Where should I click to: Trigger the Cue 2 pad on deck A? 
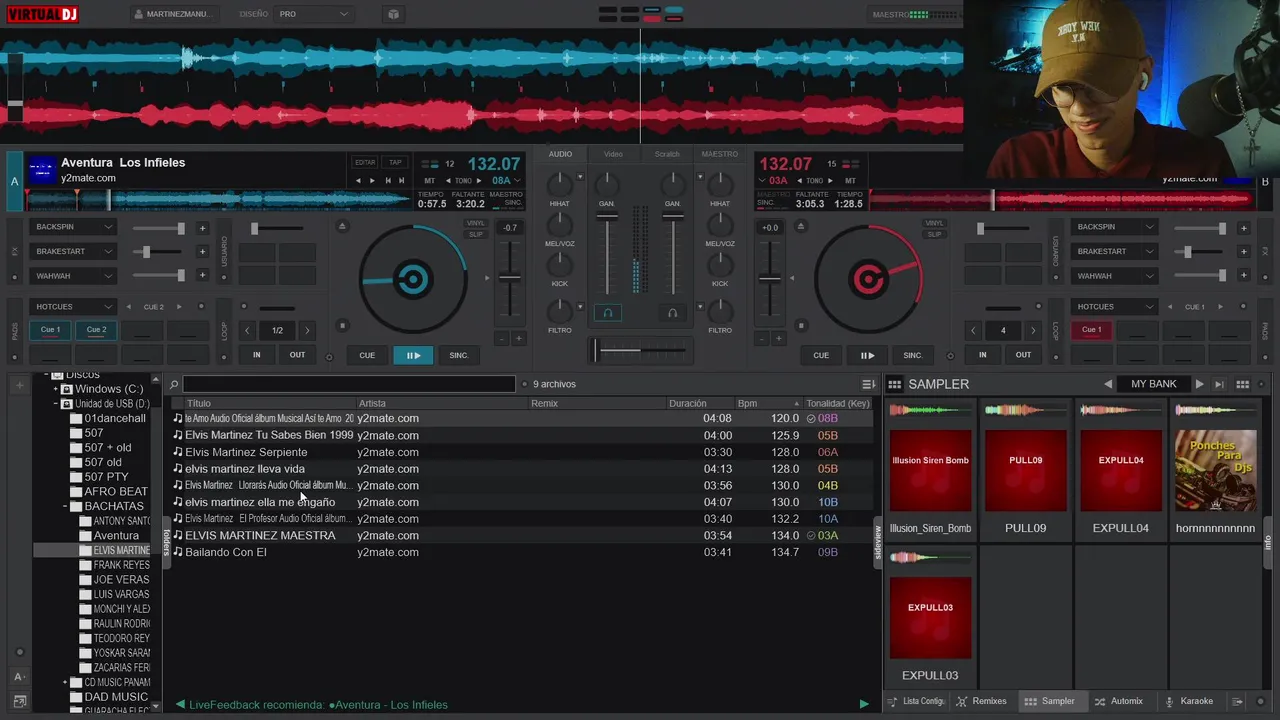(x=97, y=330)
